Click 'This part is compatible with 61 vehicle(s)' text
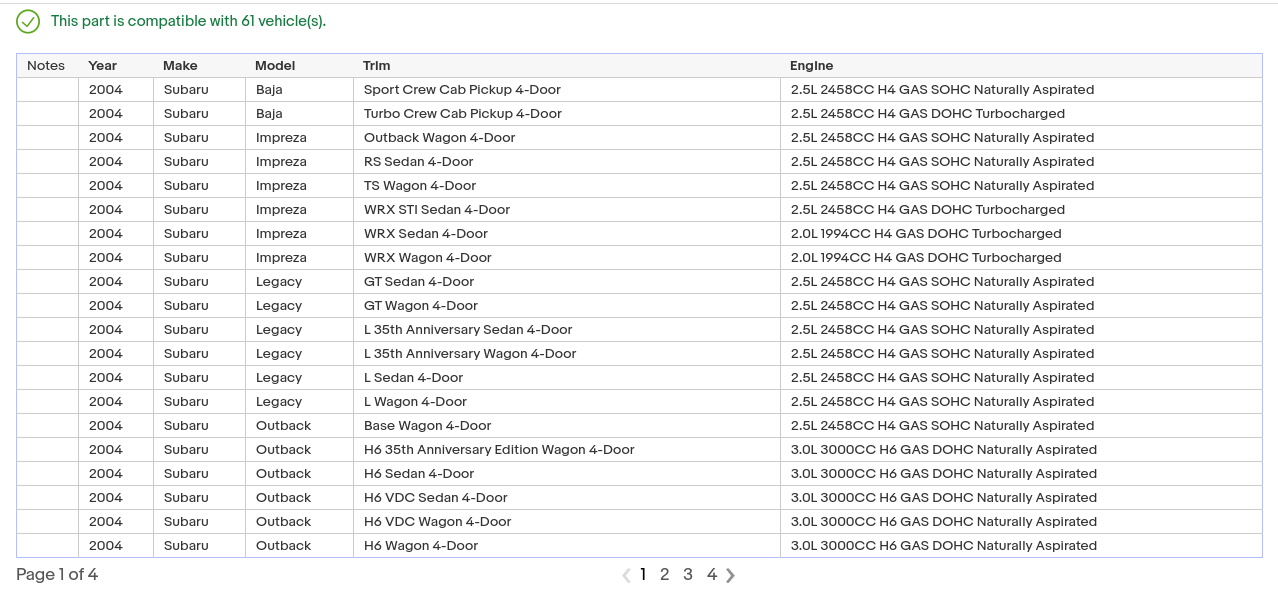Screen dimensions: 1278x590 coord(188,21)
